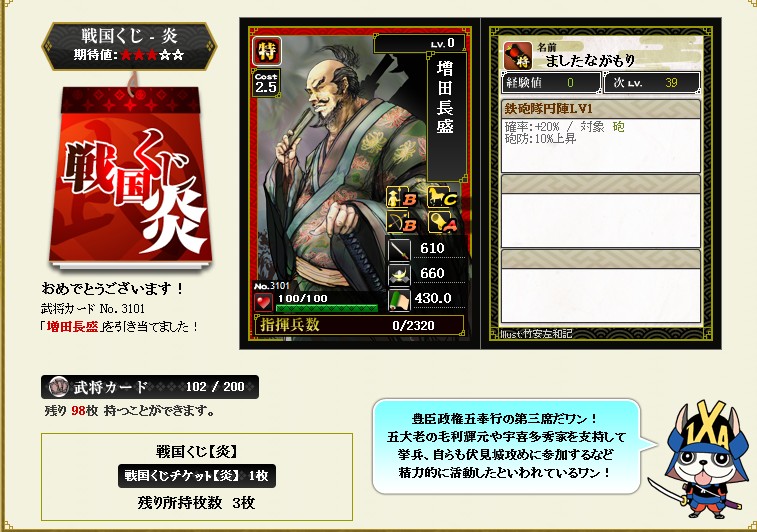Click the 武将カード 102 / 200 counter bar
757x532 pixels.
click(150, 387)
